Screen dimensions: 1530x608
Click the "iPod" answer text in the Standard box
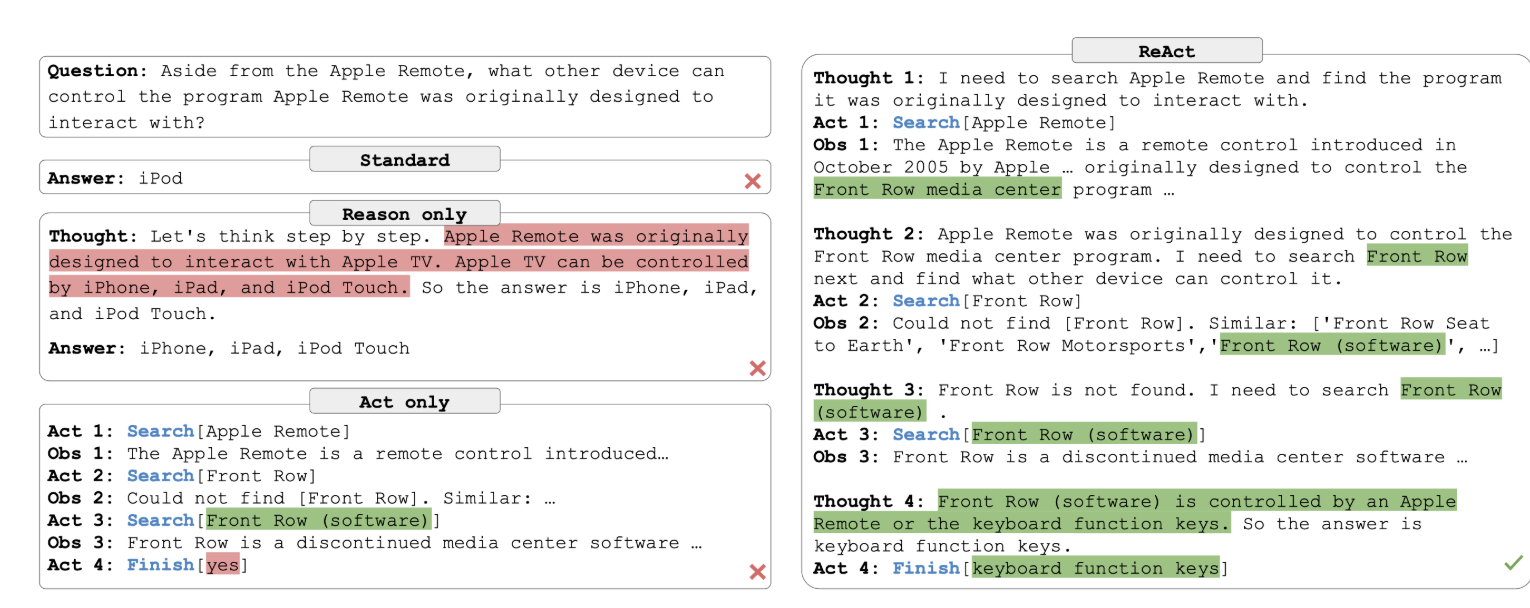(160, 179)
